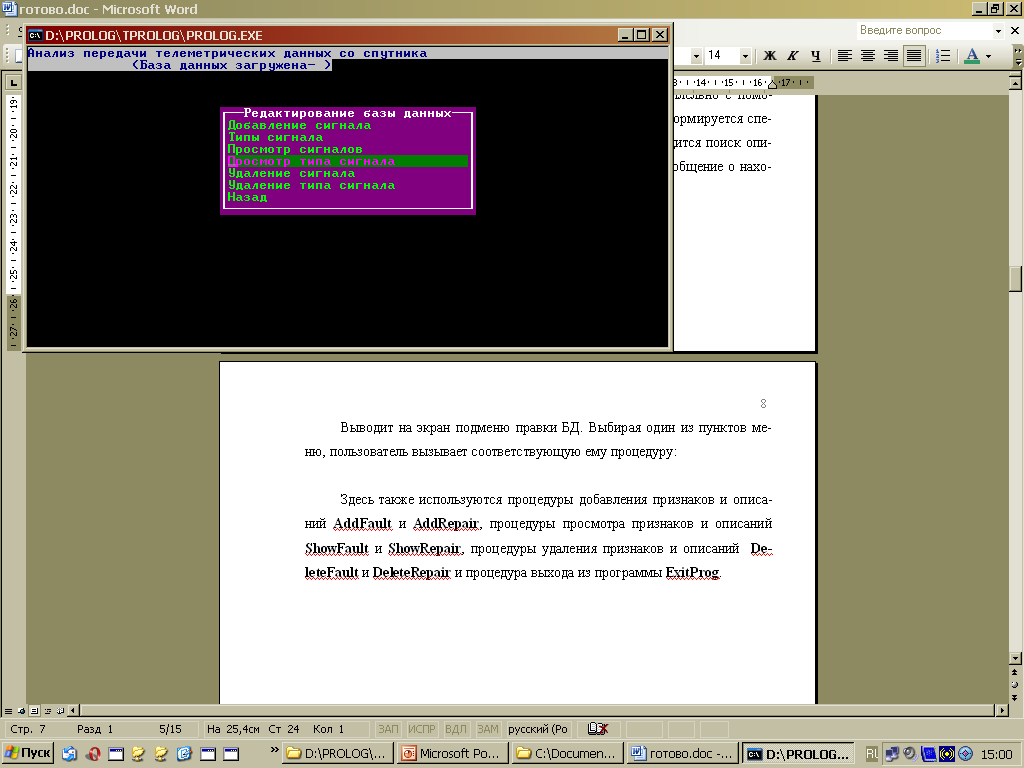Open the Select Browse Object button

point(1015,684)
